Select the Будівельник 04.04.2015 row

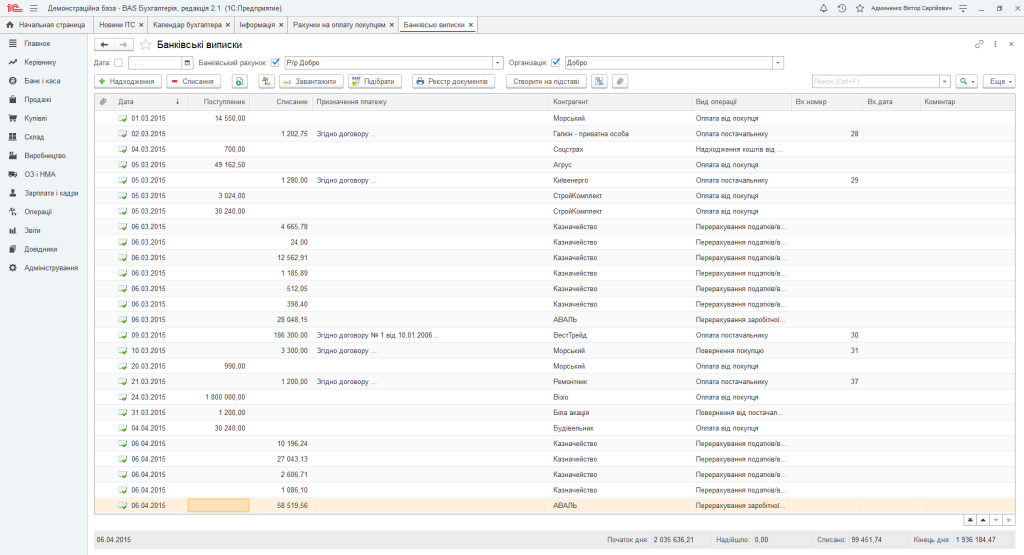[x=554, y=428]
